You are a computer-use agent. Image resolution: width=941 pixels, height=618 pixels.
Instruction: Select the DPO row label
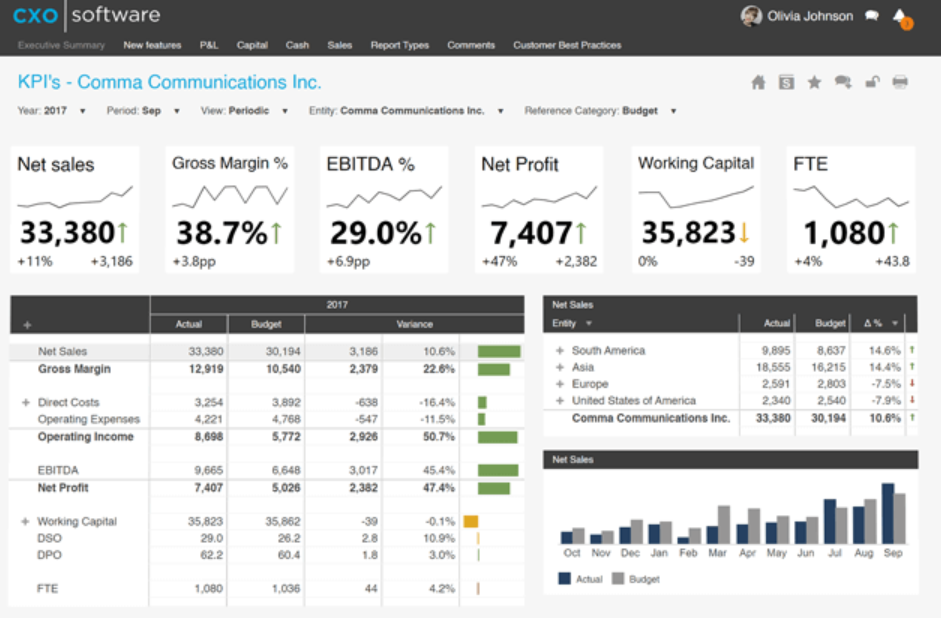49,555
